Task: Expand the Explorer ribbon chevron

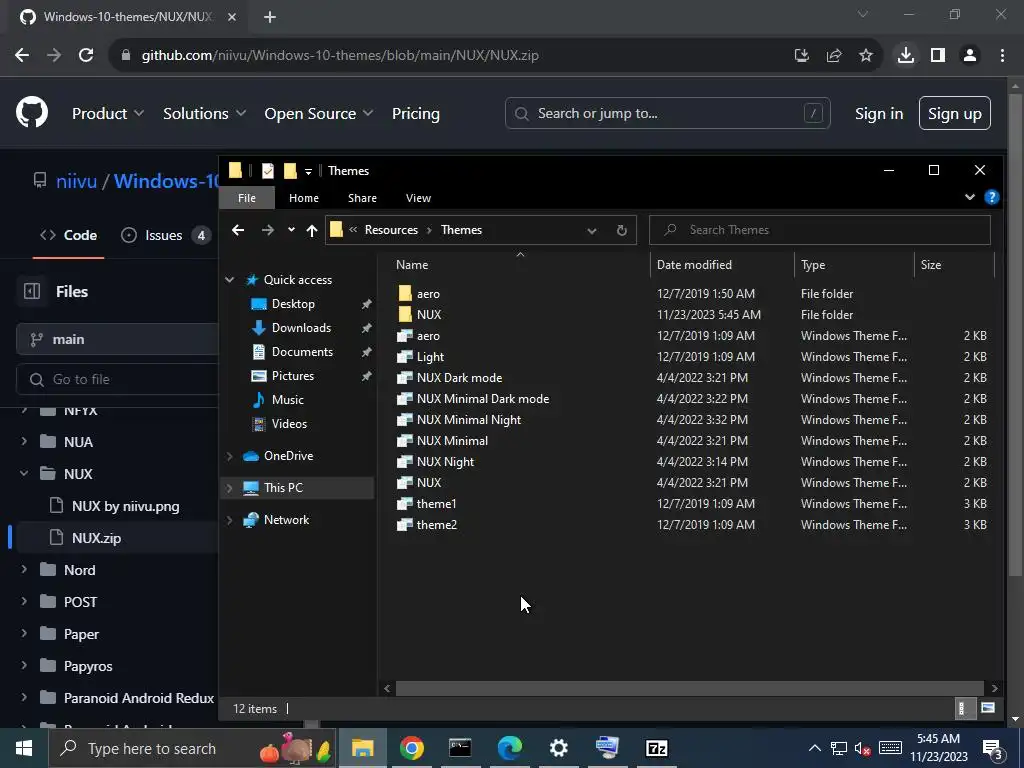Action: 970,197
